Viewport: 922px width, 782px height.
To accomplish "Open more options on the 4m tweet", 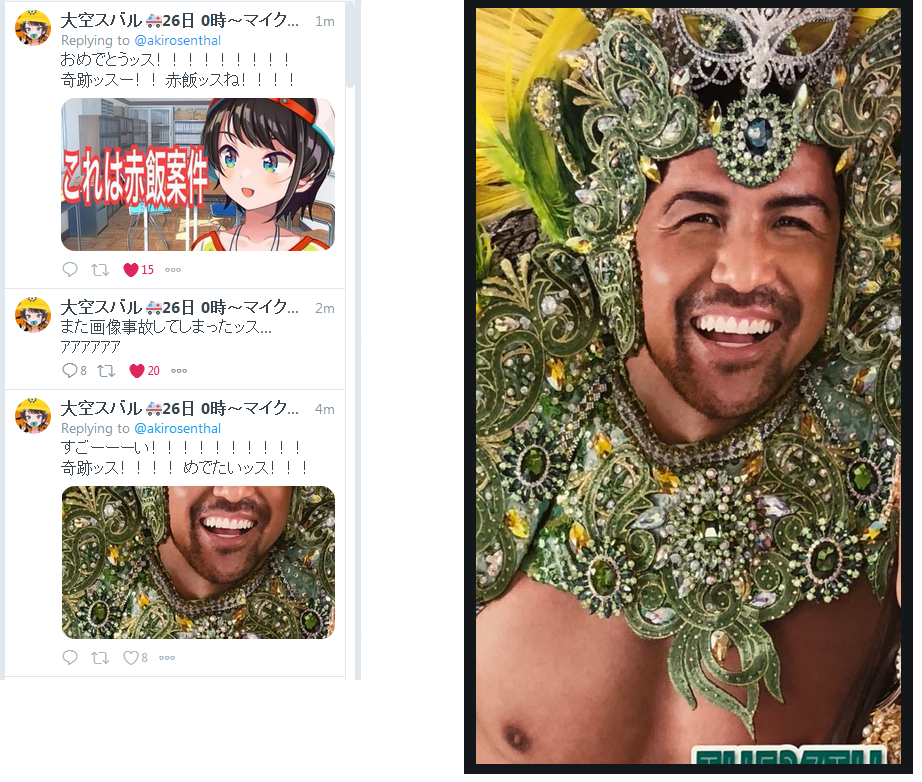I will tap(167, 658).
